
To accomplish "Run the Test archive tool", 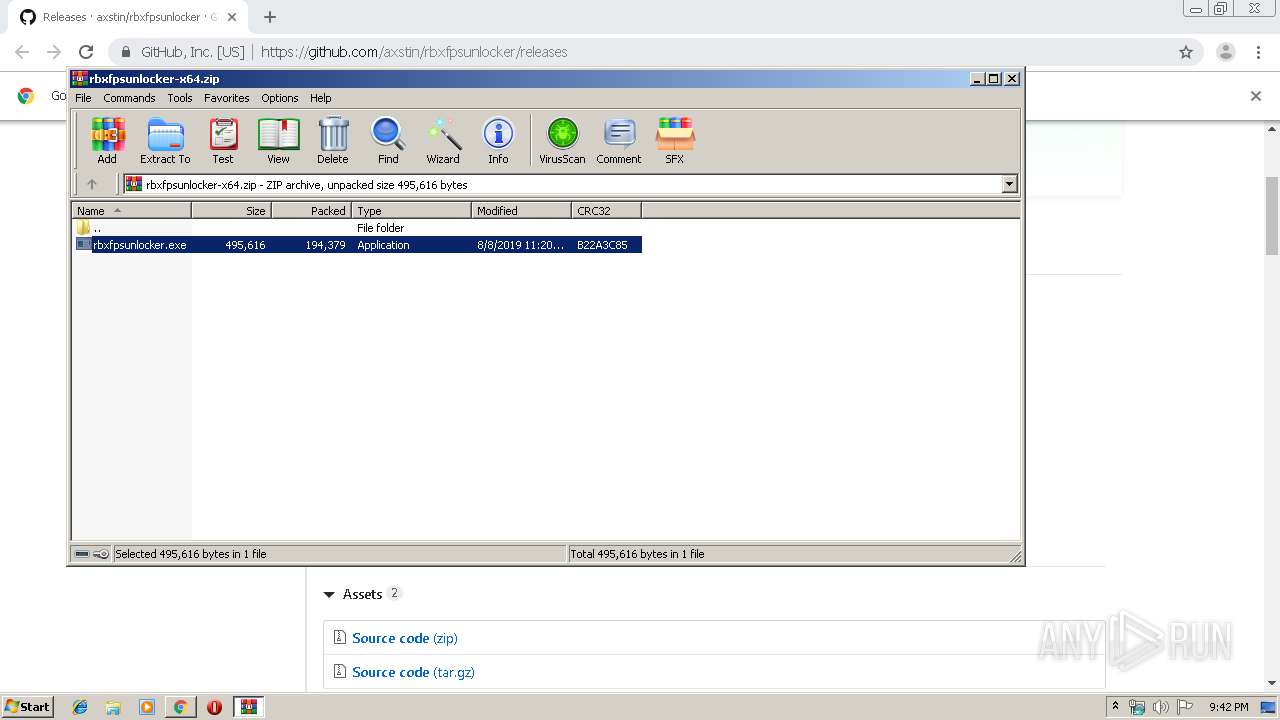I will (x=223, y=140).
